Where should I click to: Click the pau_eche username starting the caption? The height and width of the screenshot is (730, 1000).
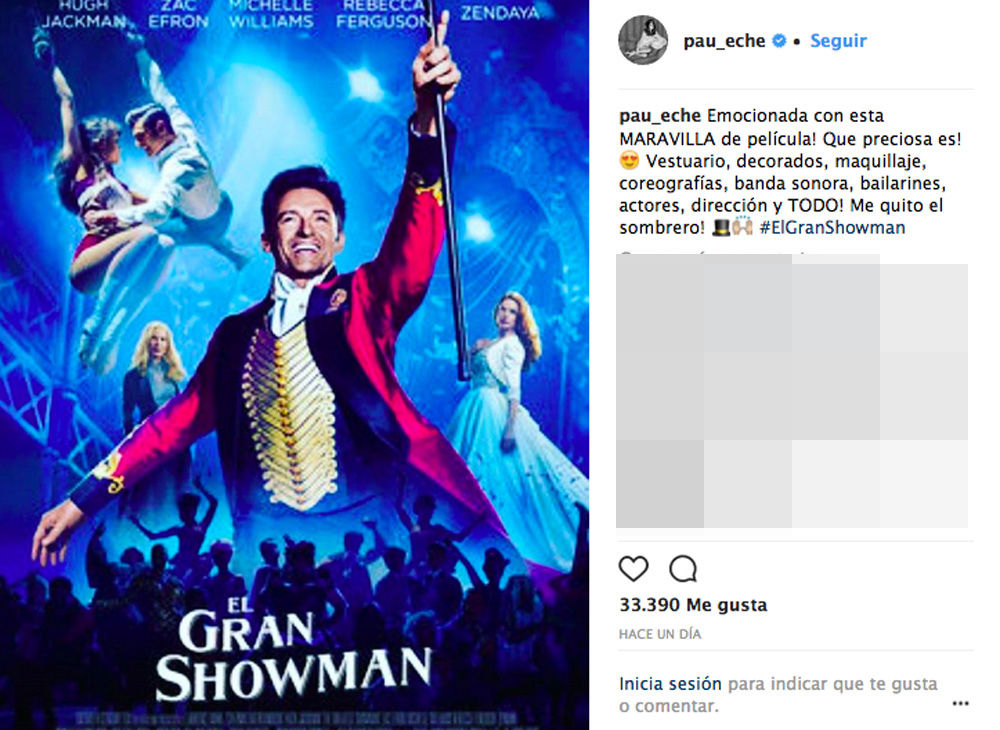[660, 116]
